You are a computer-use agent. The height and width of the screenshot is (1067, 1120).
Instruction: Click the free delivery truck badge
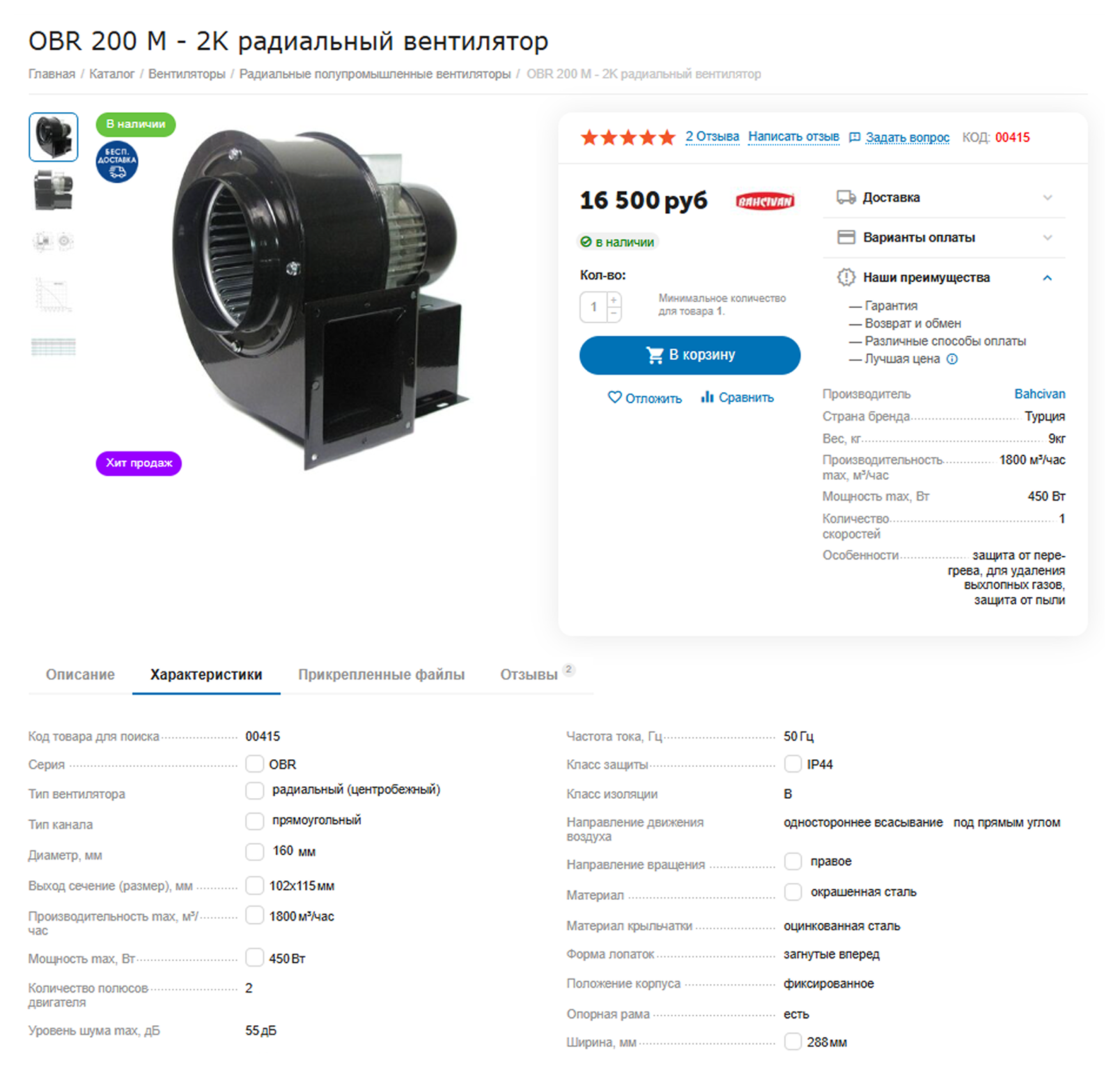(x=117, y=162)
